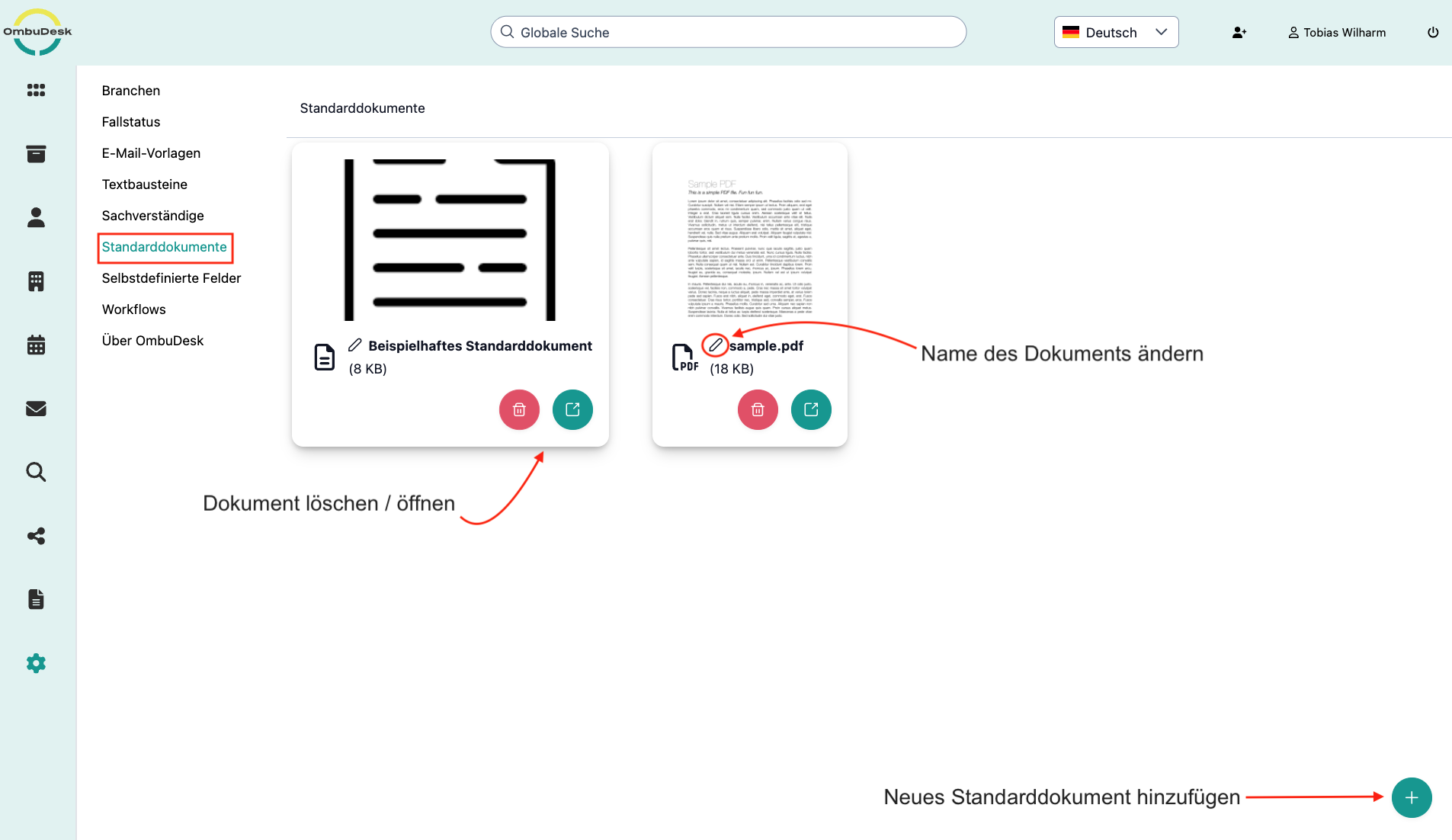The width and height of the screenshot is (1452, 840).
Task: Rename Beispielhaftes Standarddokument via pencil icon
Action: pyautogui.click(x=355, y=345)
